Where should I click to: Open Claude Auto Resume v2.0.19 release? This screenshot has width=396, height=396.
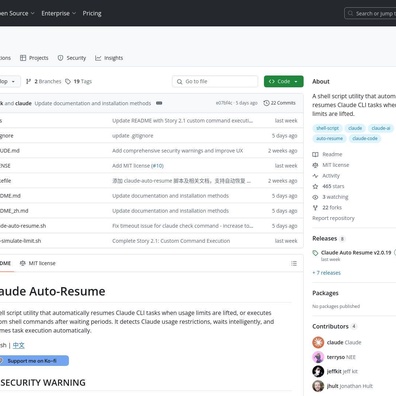[x=356, y=252]
